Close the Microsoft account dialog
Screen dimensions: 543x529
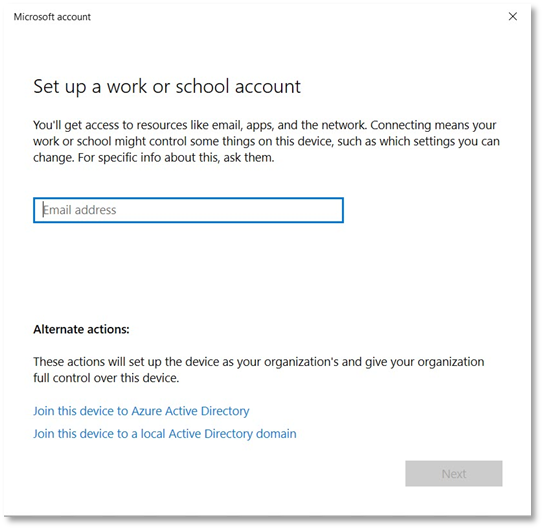[x=513, y=16]
